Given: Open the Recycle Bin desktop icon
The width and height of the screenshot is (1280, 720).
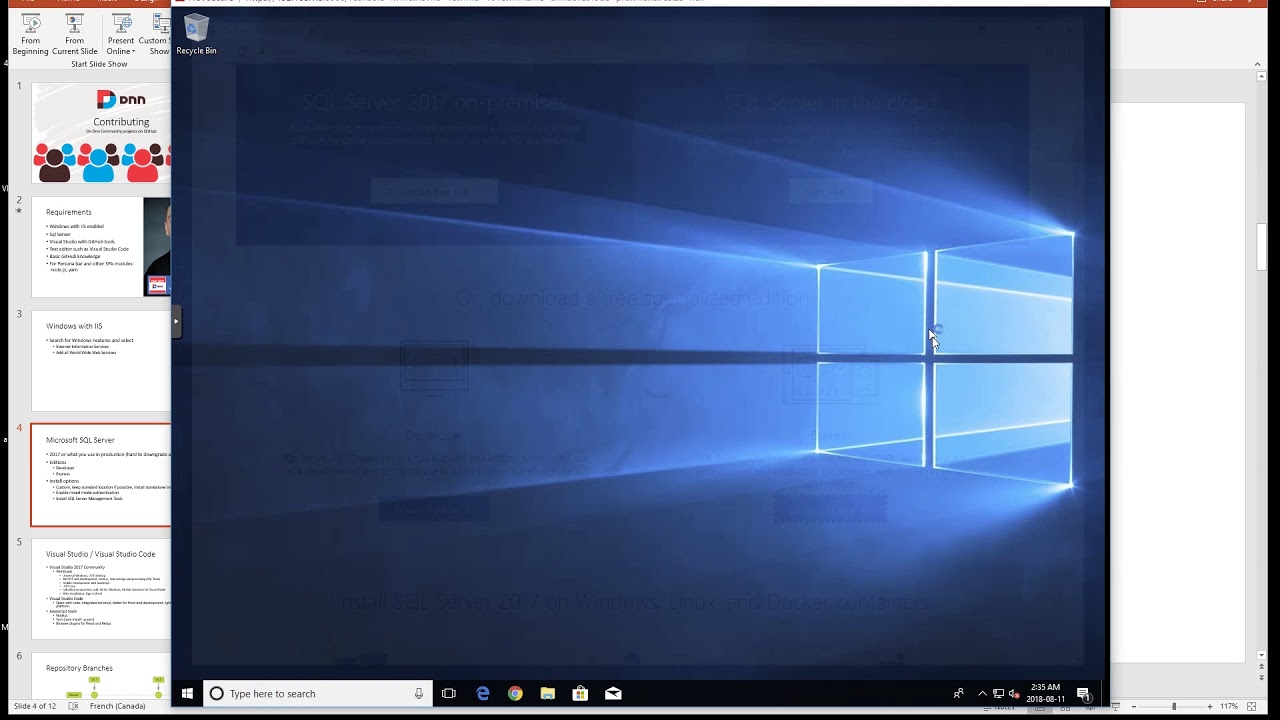Looking at the screenshot, I should pyautogui.click(x=196, y=34).
